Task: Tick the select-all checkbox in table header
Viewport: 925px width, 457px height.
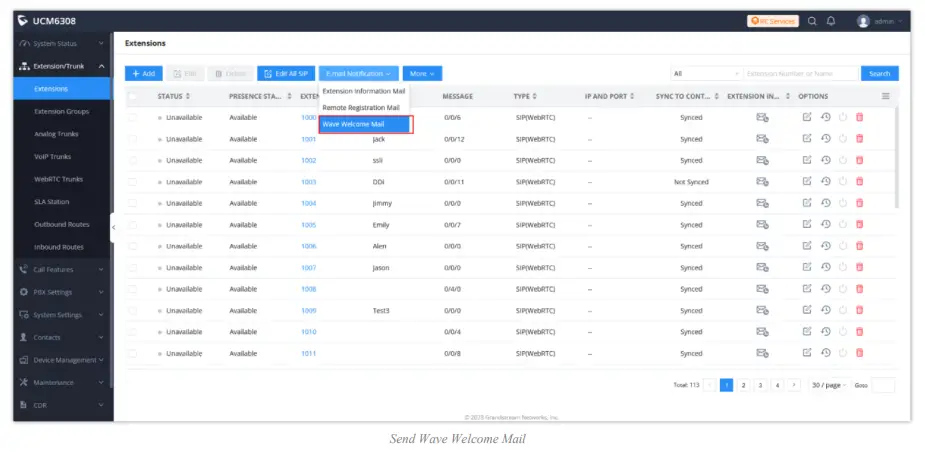Action: (x=133, y=96)
